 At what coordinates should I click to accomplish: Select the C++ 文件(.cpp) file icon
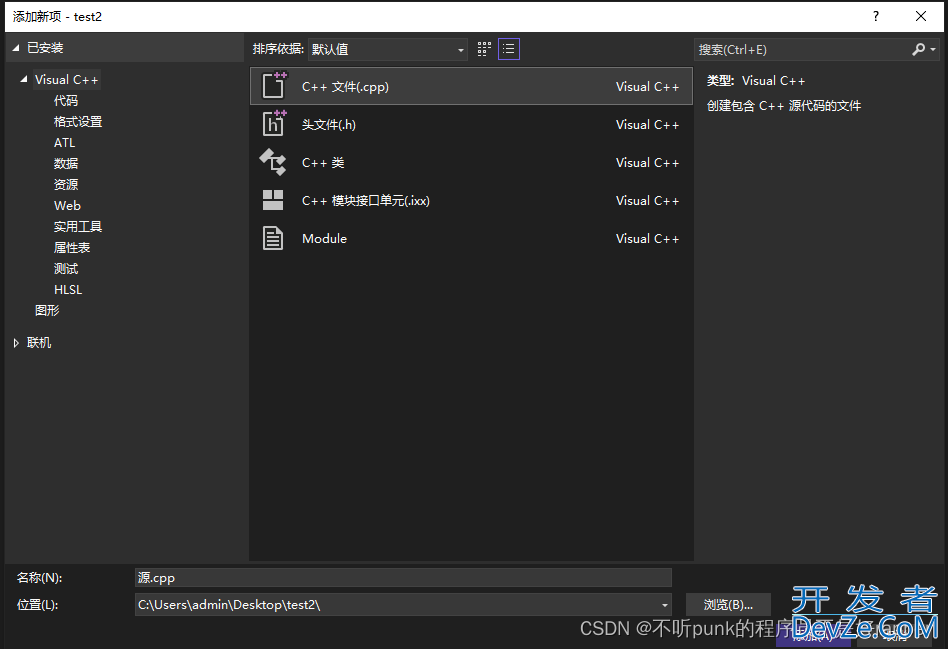coord(273,85)
